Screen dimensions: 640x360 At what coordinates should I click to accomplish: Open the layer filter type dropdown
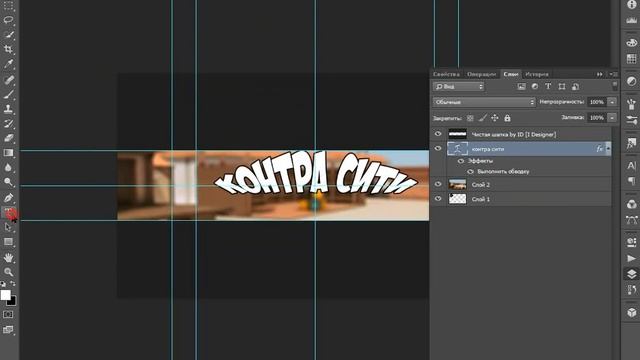point(458,87)
